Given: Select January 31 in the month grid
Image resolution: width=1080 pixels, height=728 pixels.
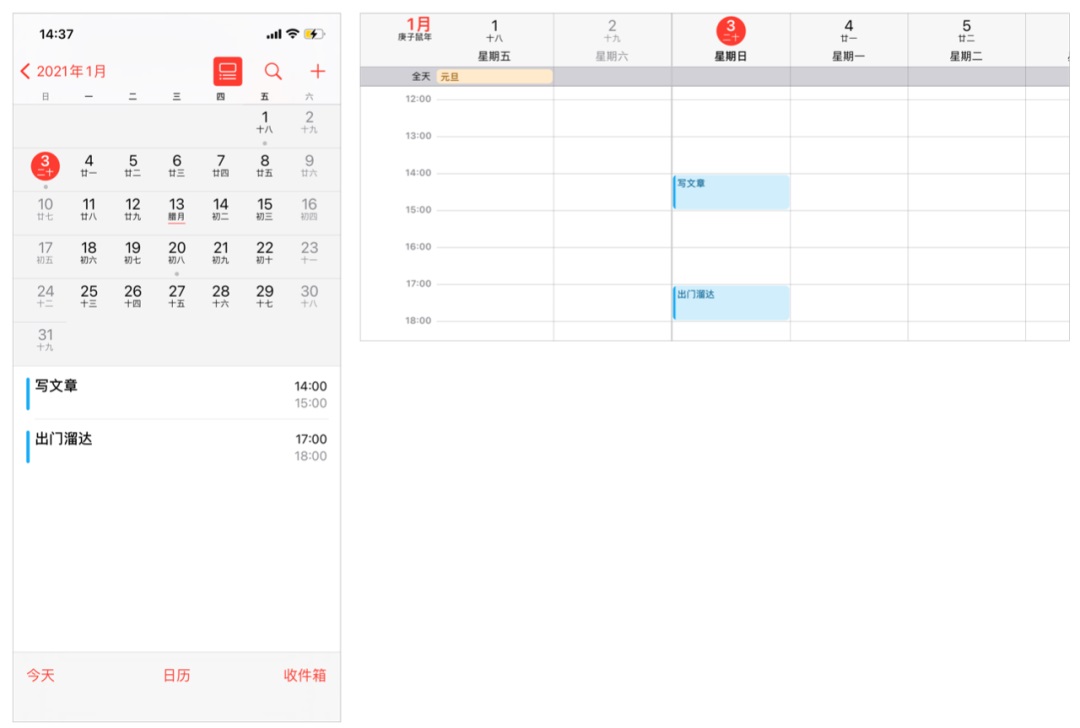Looking at the screenshot, I should click(x=45, y=340).
